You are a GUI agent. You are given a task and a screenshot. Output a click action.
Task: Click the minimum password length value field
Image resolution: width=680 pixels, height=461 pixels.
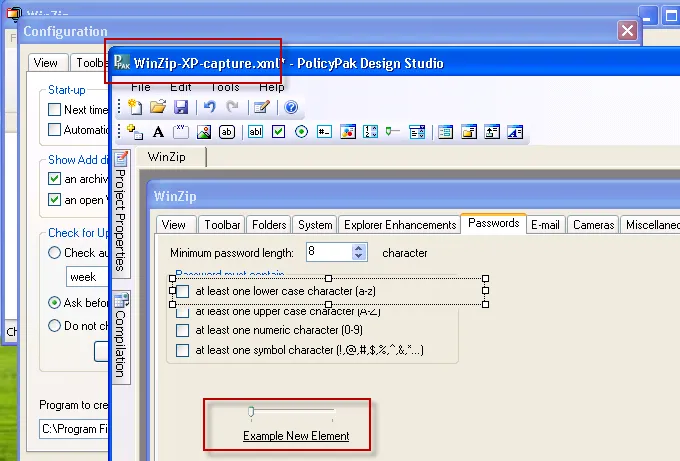click(x=329, y=252)
